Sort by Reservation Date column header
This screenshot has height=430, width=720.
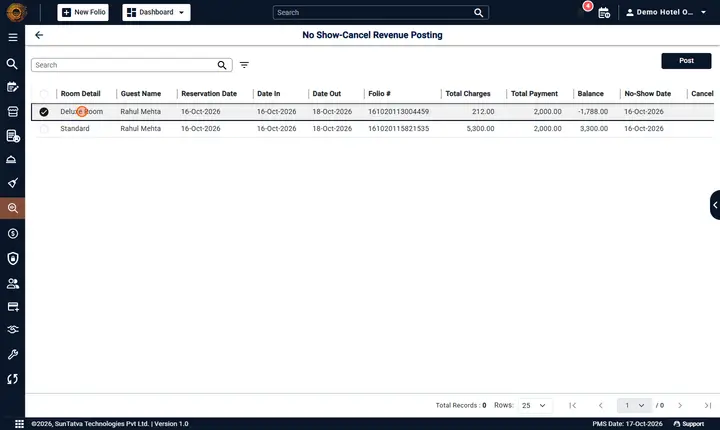coord(209,94)
